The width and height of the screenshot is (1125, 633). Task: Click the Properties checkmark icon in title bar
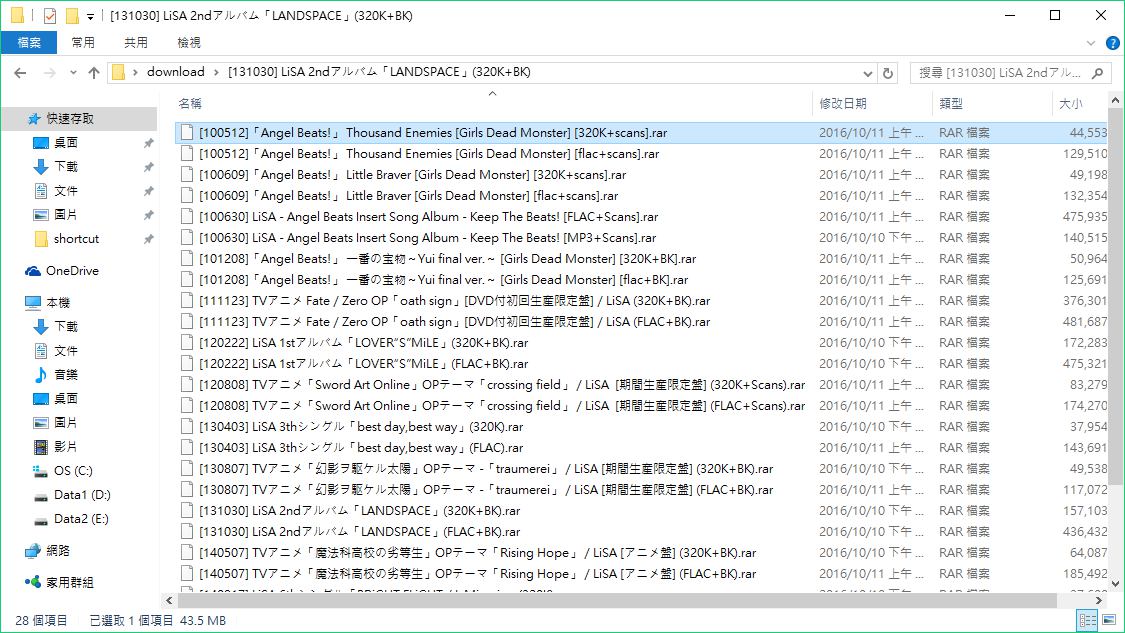tap(50, 15)
